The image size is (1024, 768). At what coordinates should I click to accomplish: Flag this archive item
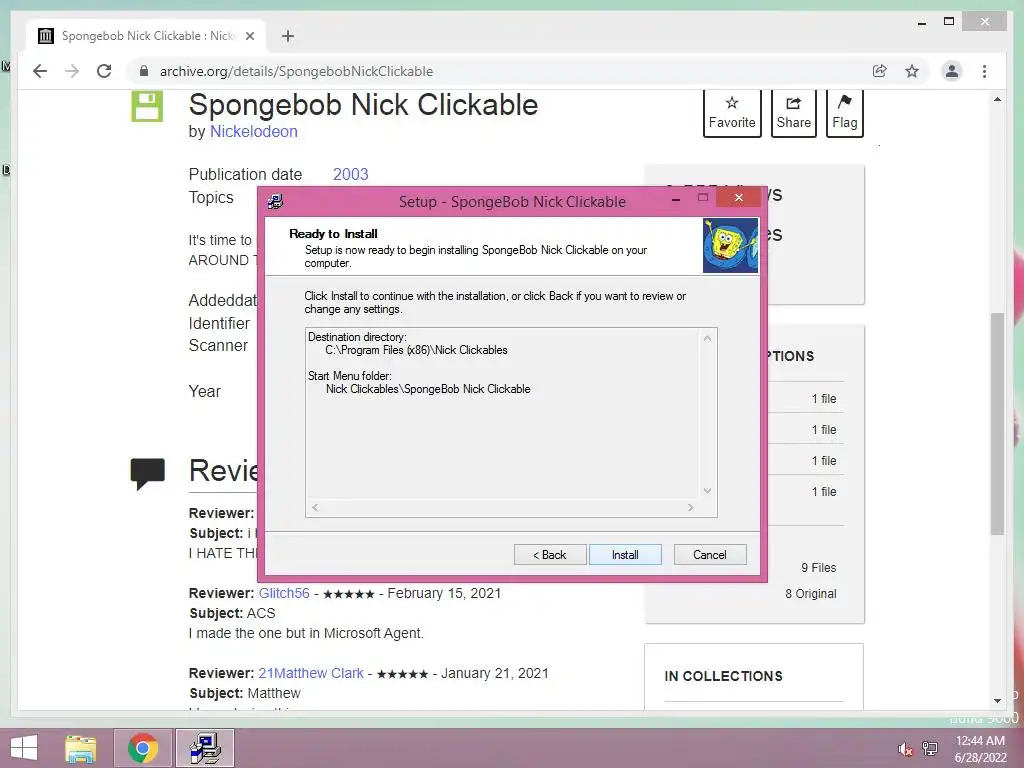click(x=844, y=112)
